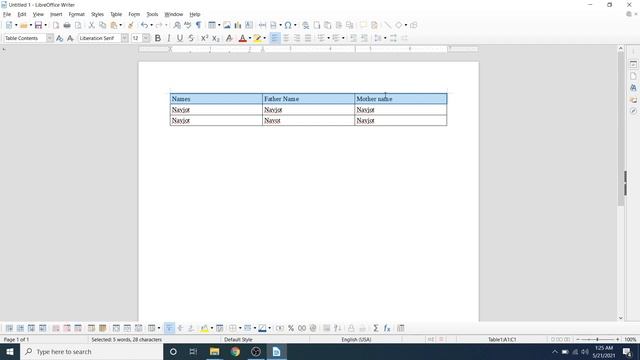Click the Merge Cells icon
Viewport: 640px width, 360px height.
[116, 328]
